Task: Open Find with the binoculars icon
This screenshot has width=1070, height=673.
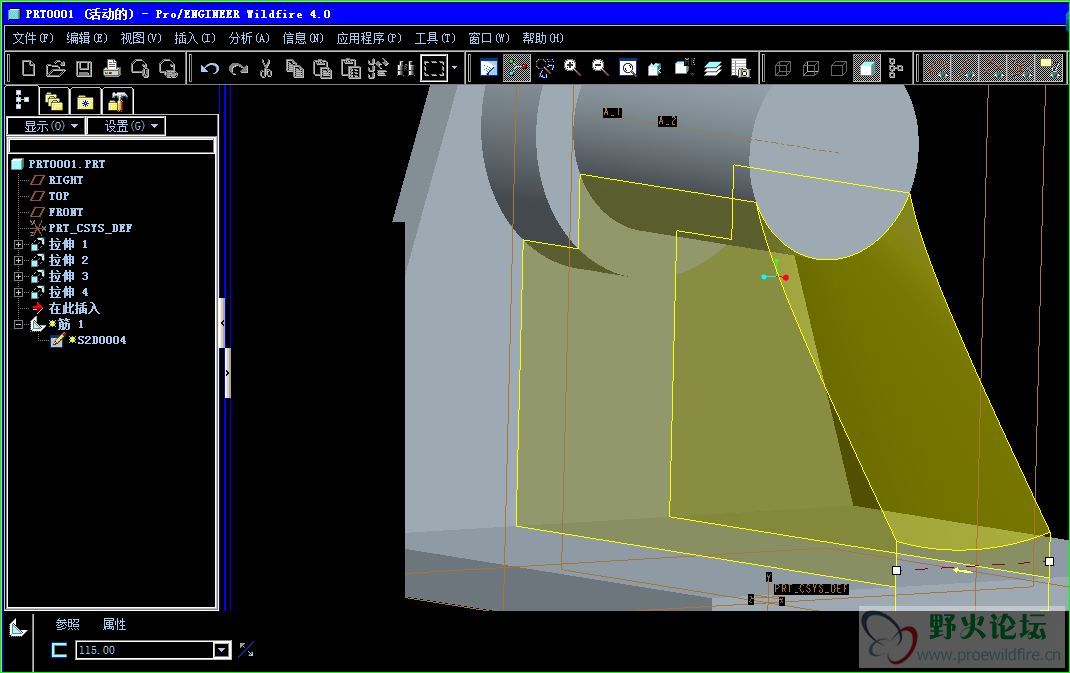Action: [406, 68]
